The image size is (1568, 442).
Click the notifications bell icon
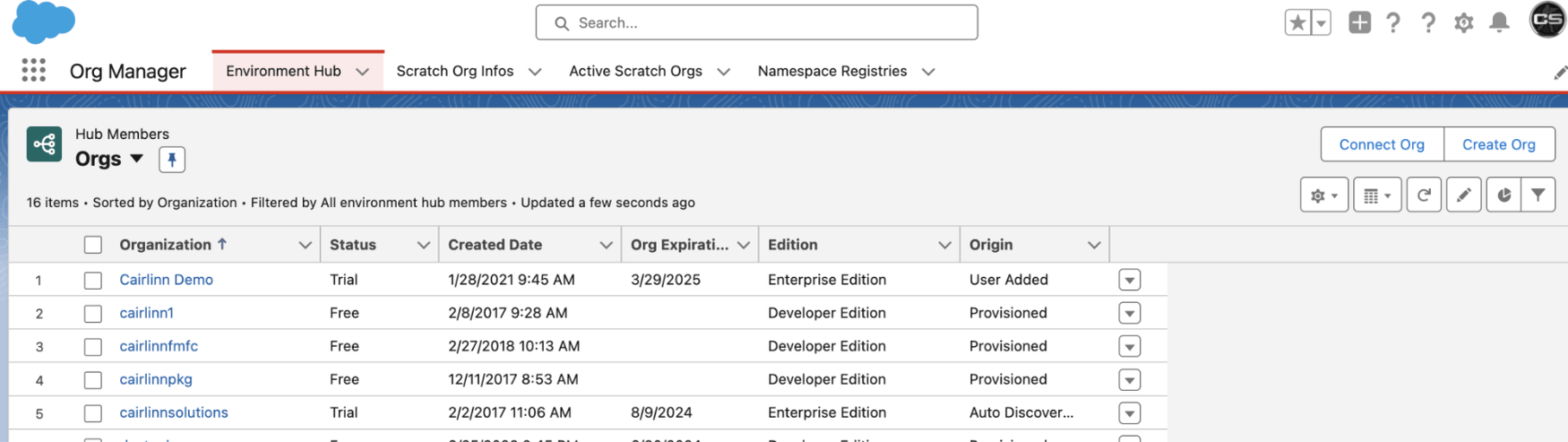tap(1499, 22)
